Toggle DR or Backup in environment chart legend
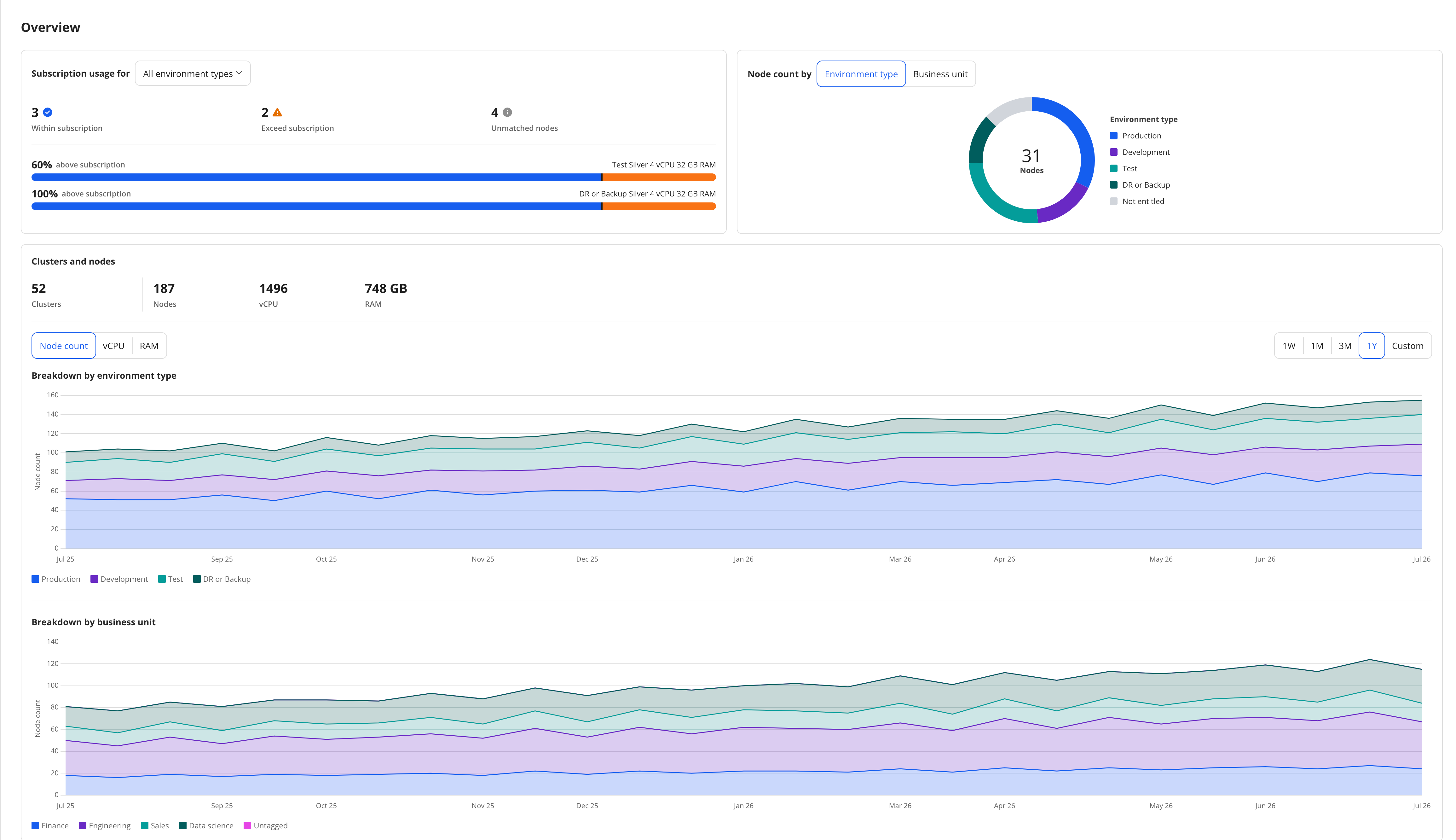Screen dimensions: 1456x840 [x=222, y=579]
